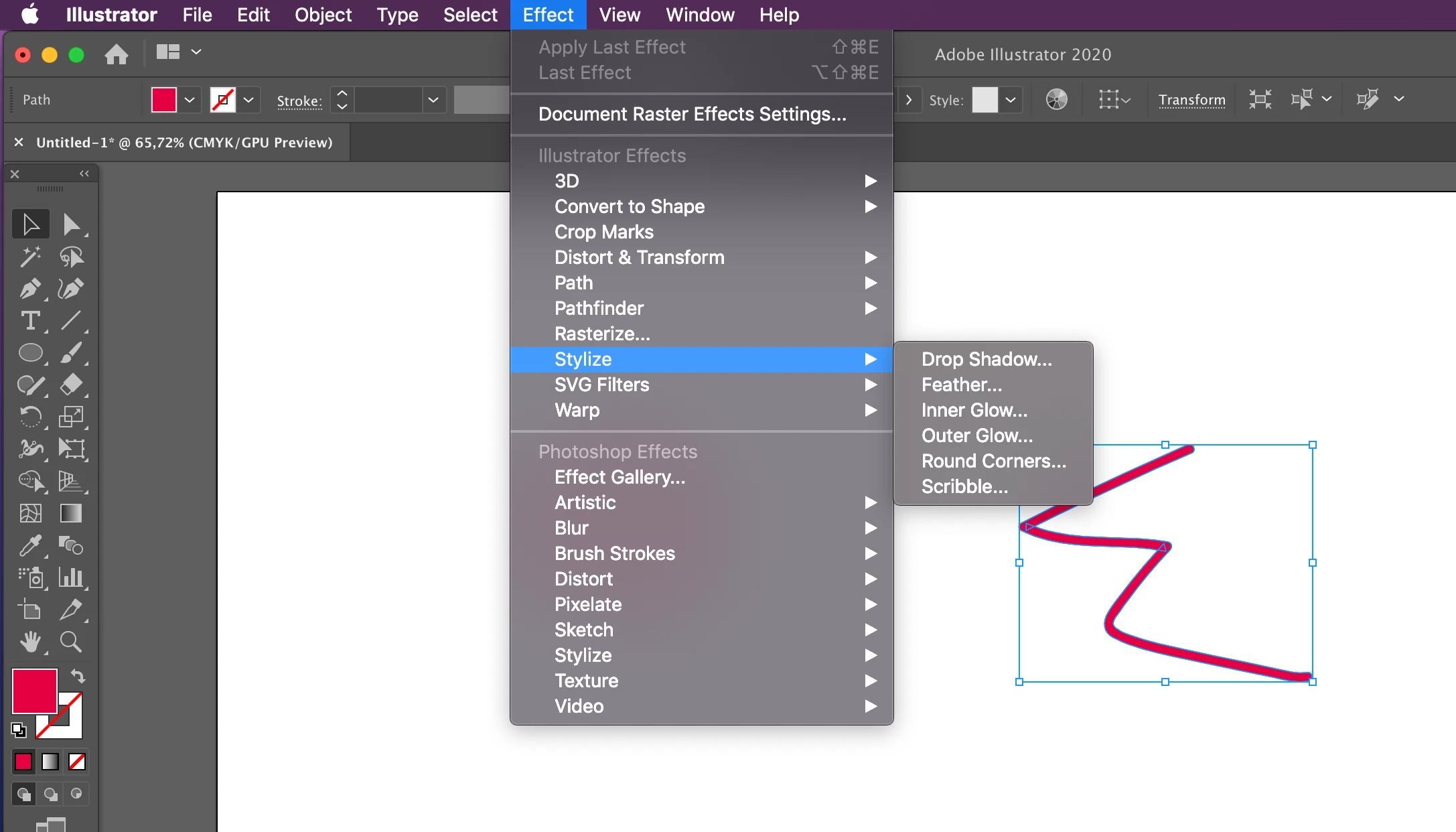1456x832 pixels.
Task: Select the Direct Selection tool
Action: [x=70, y=224]
